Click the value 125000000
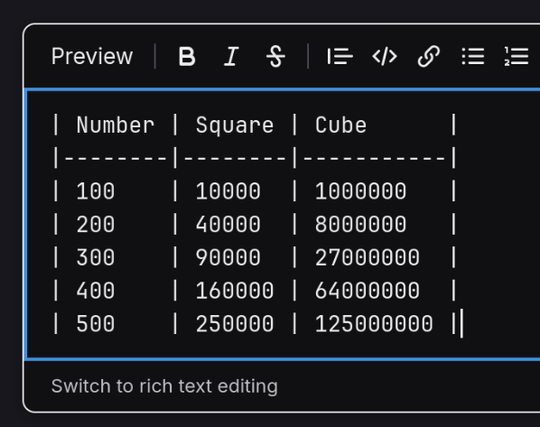This screenshot has width=540, height=427. coord(374,324)
